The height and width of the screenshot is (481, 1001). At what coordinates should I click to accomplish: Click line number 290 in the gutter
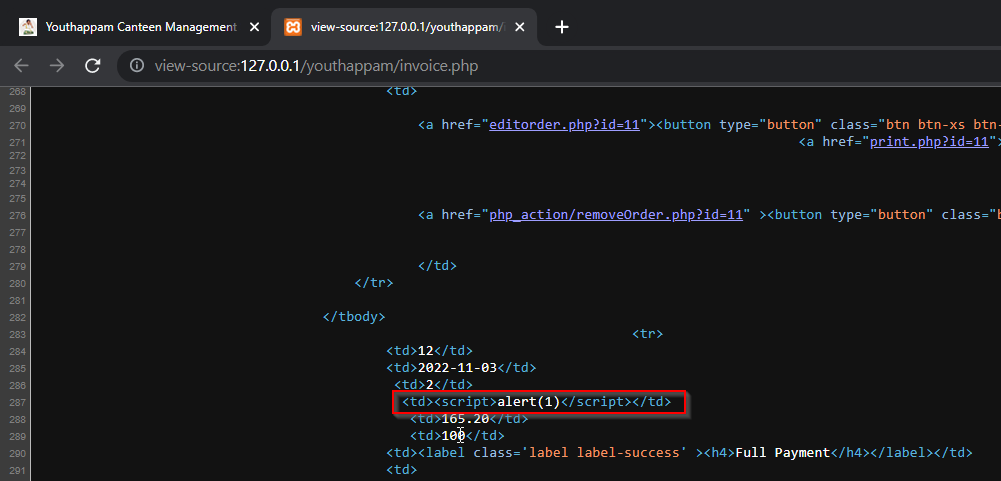click(x=17, y=453)
